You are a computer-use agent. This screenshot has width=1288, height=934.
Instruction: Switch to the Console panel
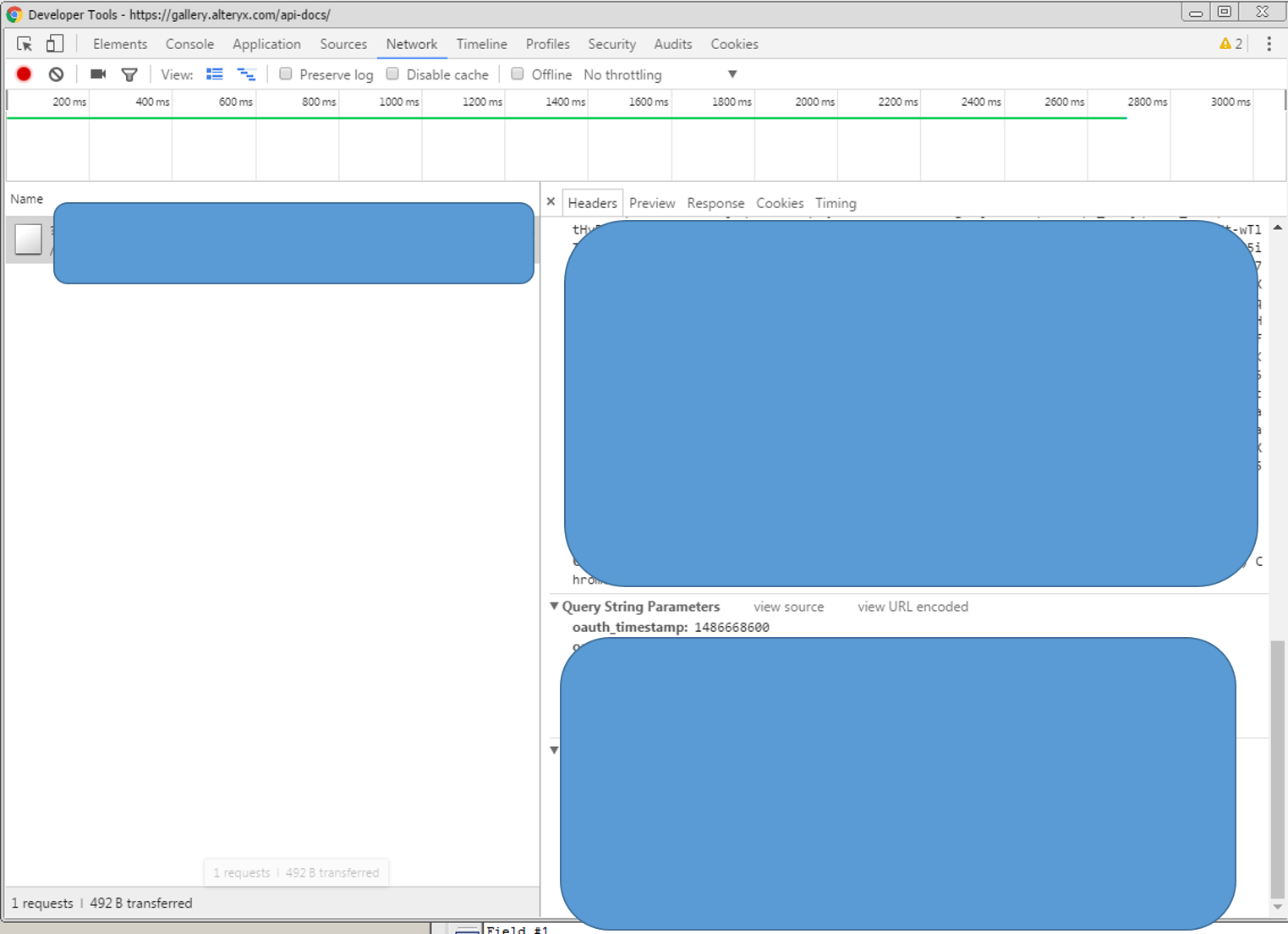coord(189,44)
